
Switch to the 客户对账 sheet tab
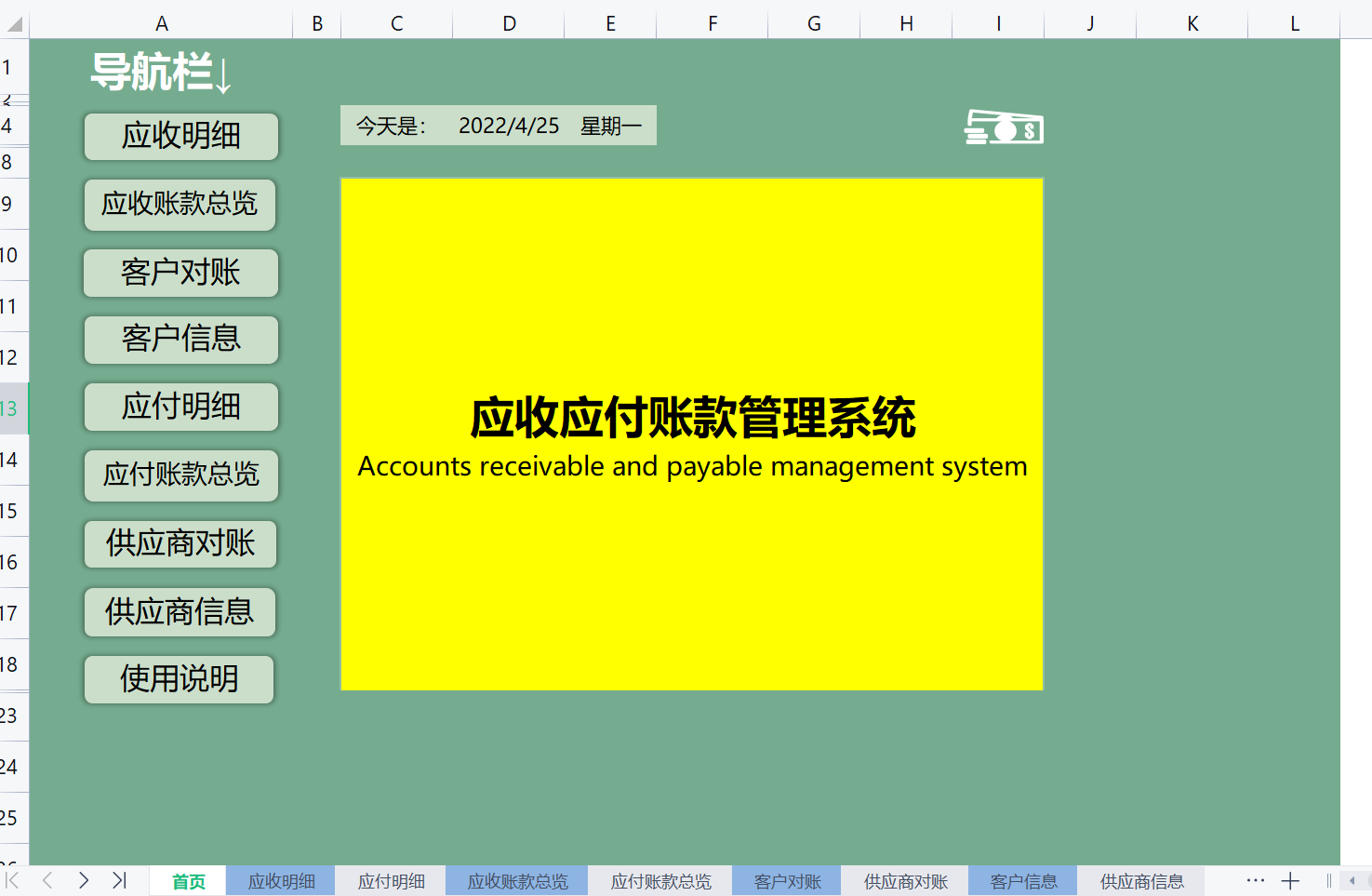(x=786, y=880)
